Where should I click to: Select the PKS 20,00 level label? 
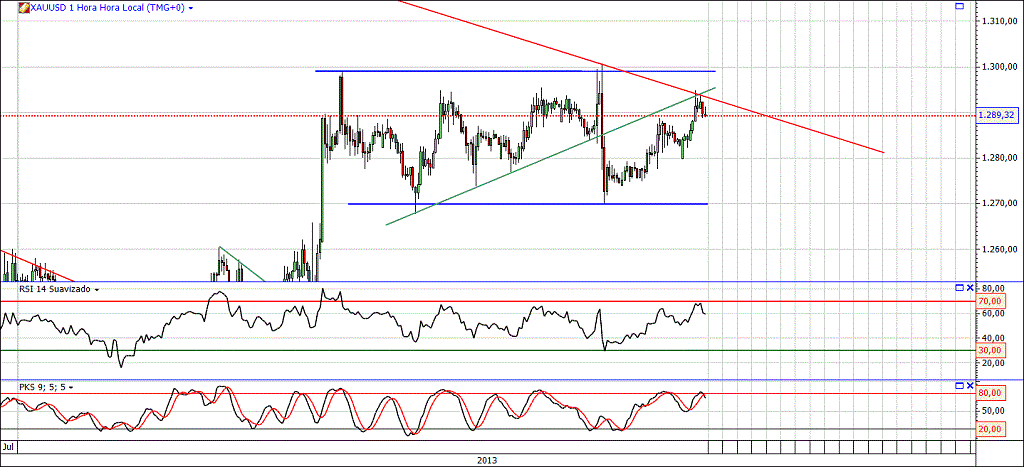click(x=989, y=428)
